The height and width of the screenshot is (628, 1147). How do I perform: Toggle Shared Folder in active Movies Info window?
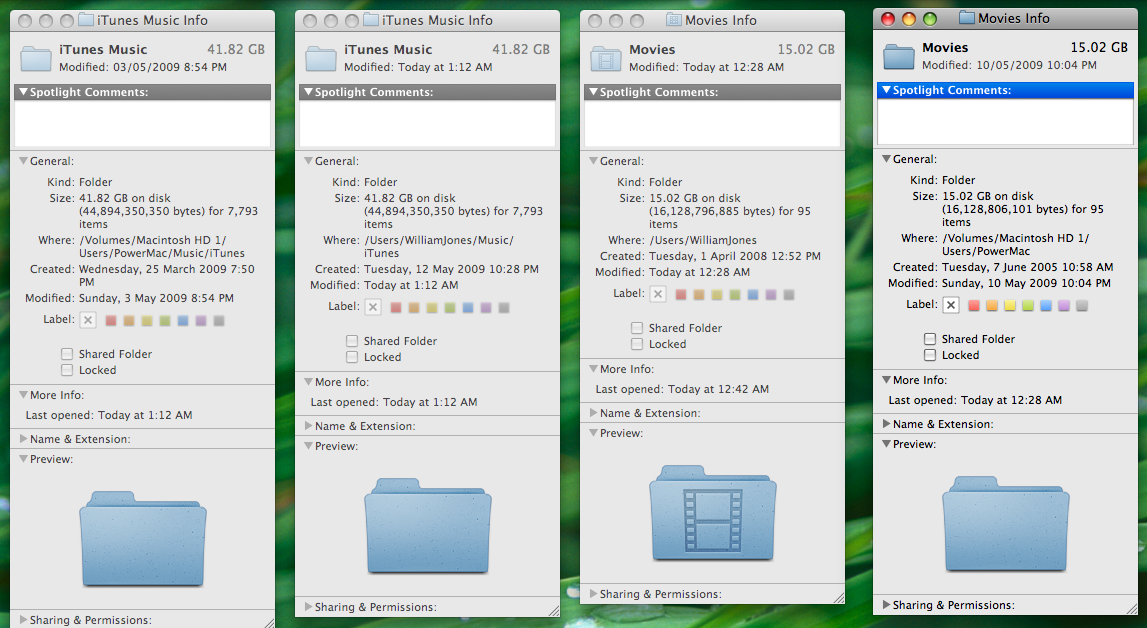click(x=930, y=338)
